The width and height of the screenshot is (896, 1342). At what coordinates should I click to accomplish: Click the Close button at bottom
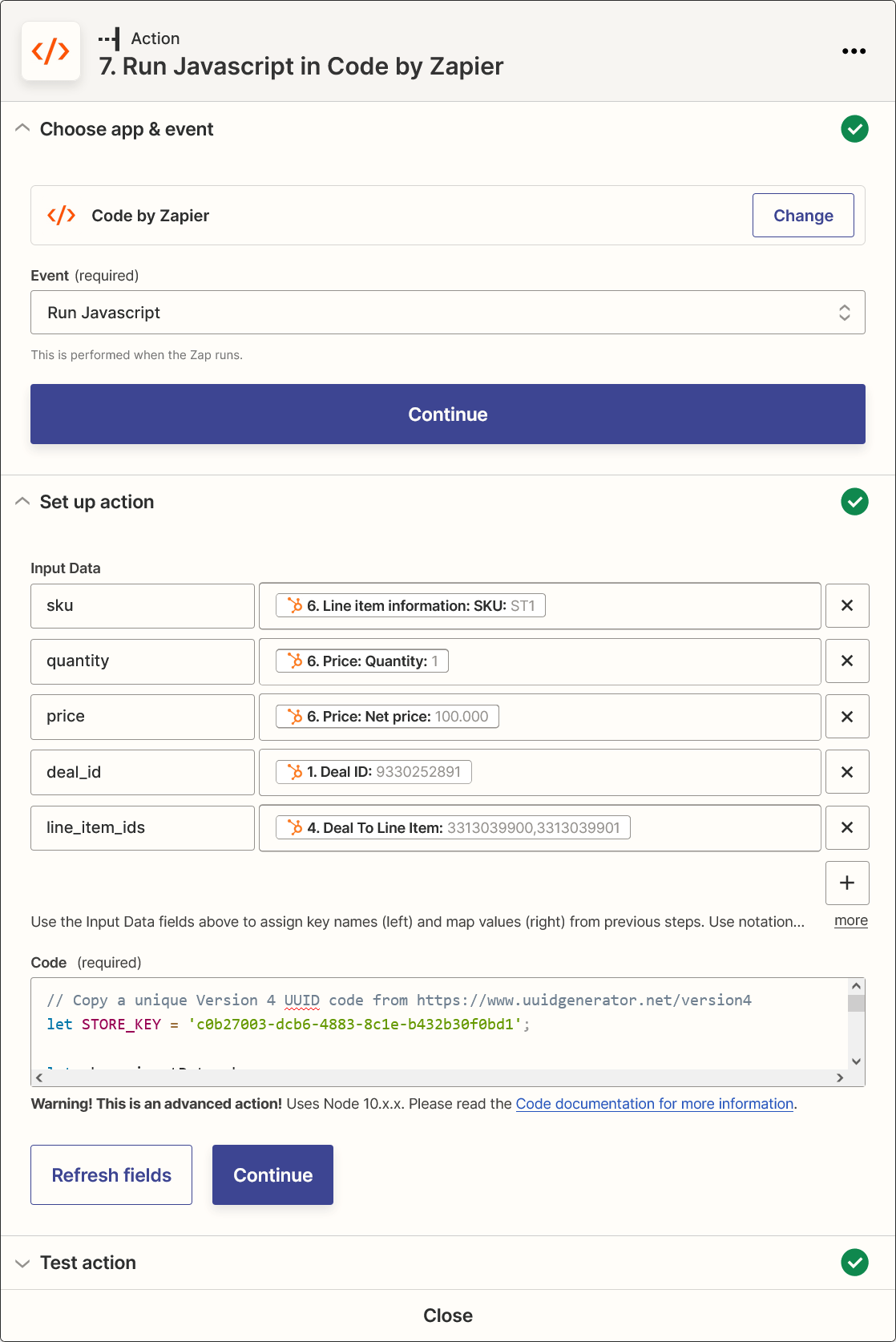click(x=448, y=1316)
